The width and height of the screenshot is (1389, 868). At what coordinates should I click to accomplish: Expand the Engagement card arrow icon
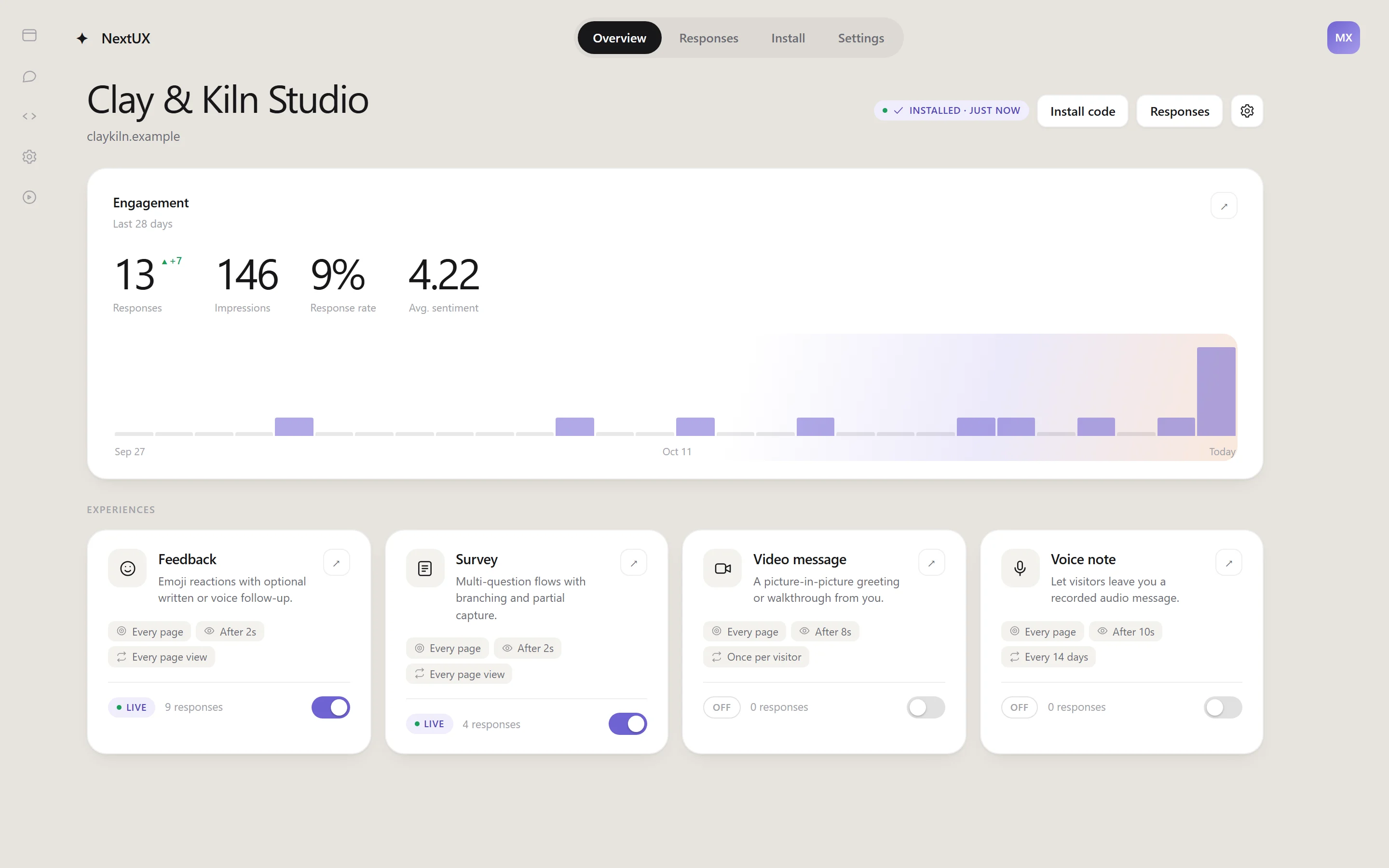(1224, 205)
